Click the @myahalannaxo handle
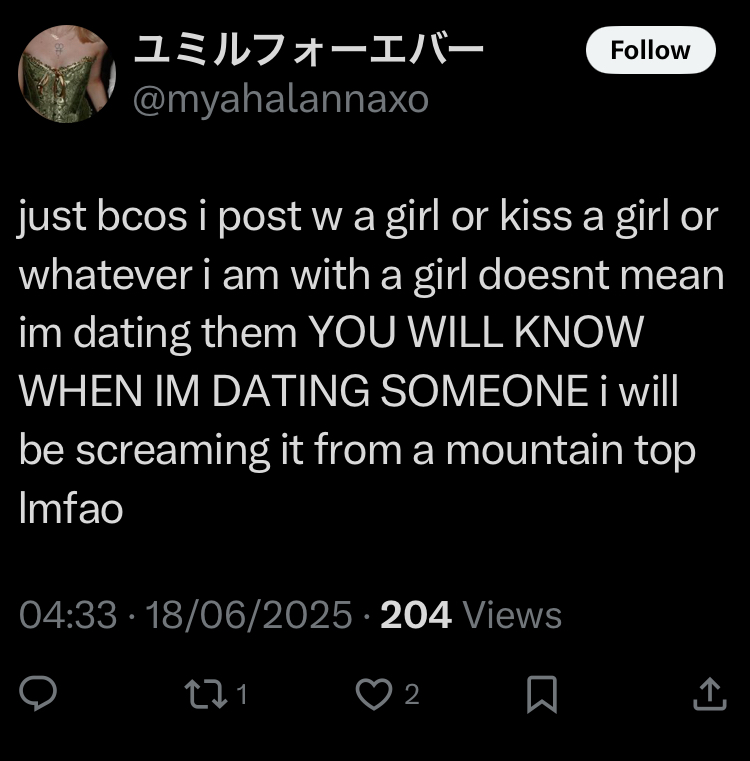The image size is (750, 761). click(281, 100)
